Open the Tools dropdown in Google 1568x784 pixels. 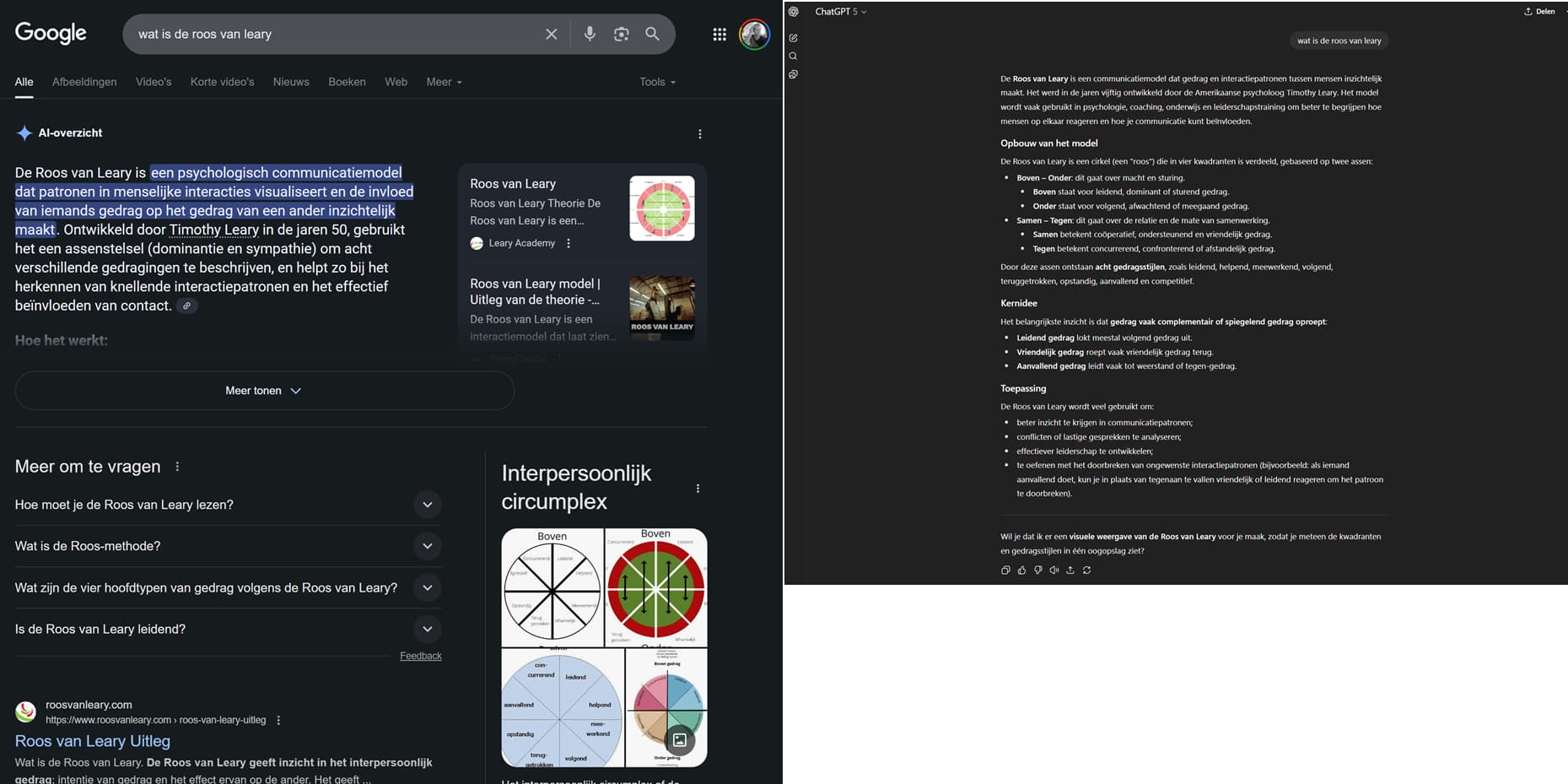658,82
